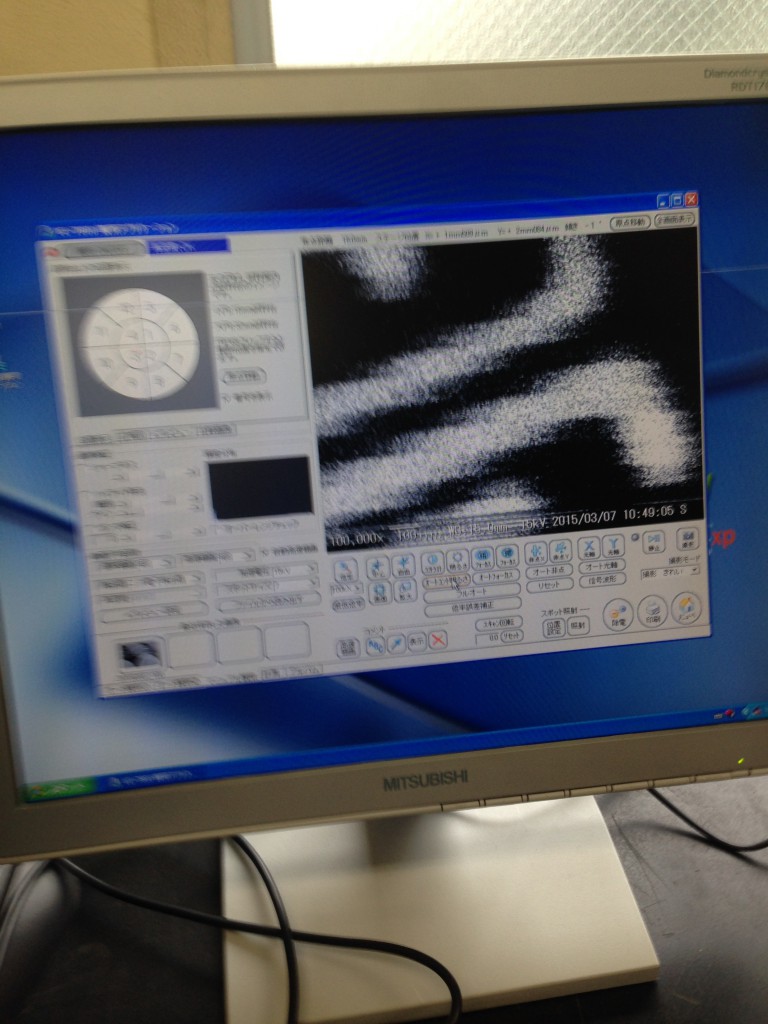Screen dimensions: 768x1024
Task: Select the Stigmator X (非点X) icon
Action: 536,552
